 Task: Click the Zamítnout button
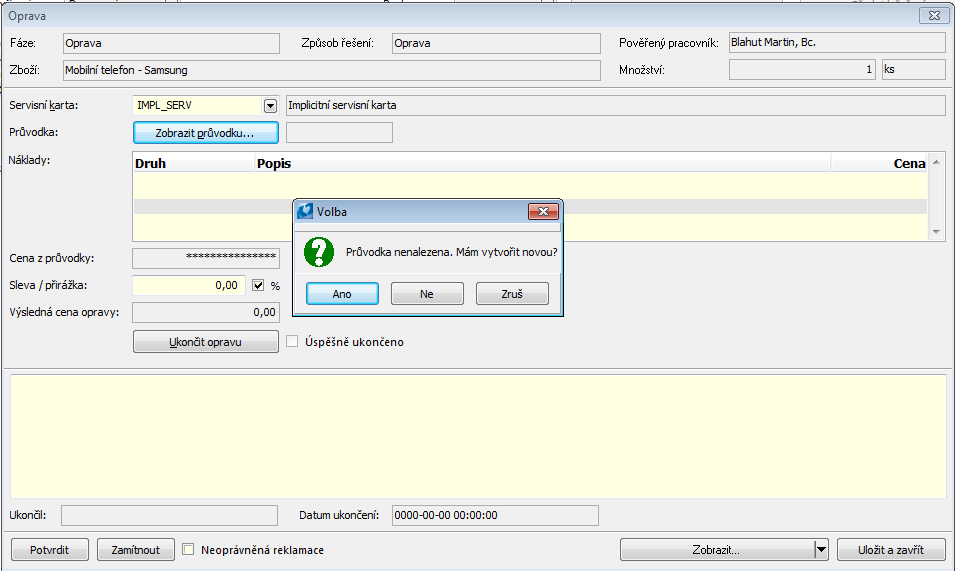pyautogui.click(x=136, y=550)
